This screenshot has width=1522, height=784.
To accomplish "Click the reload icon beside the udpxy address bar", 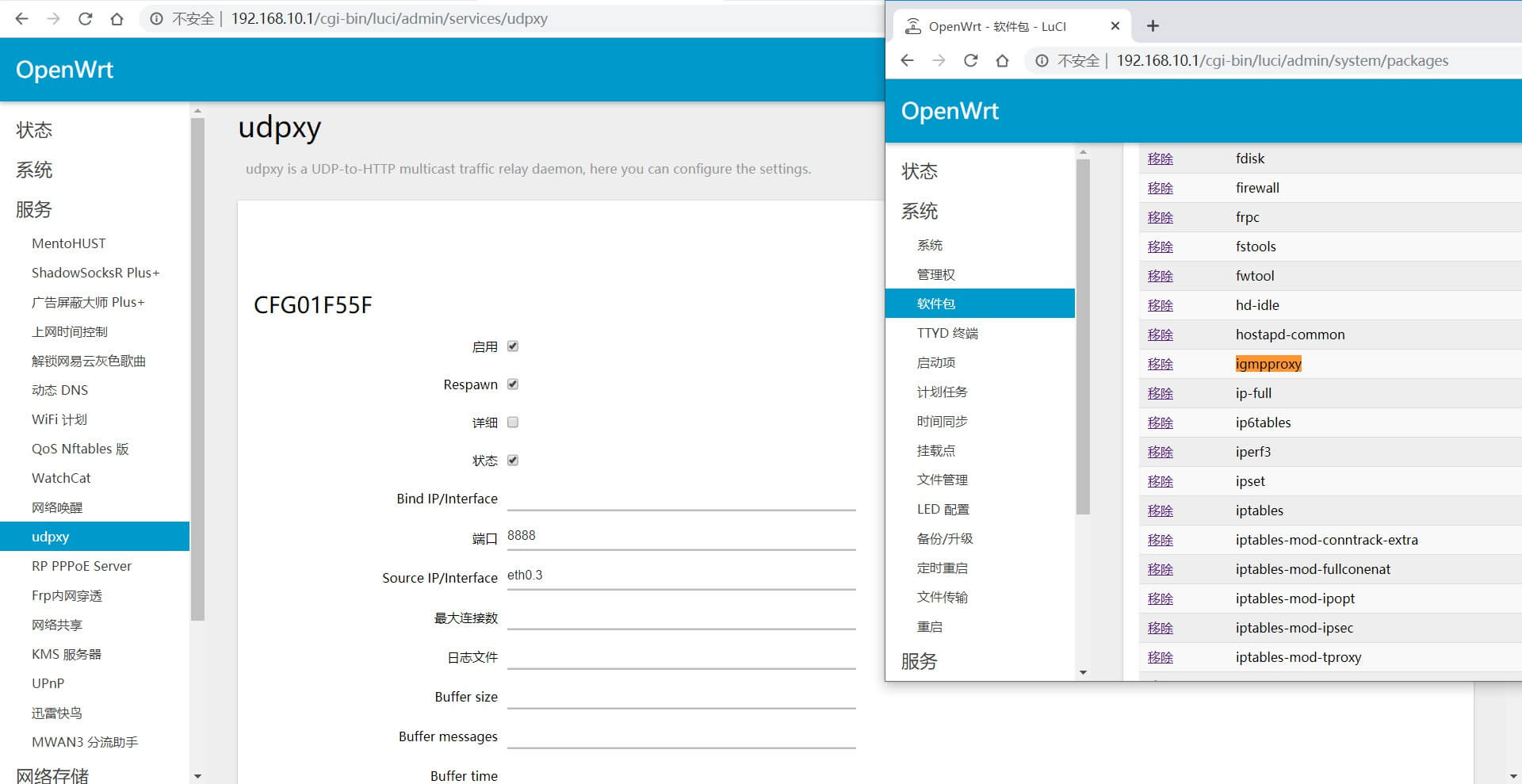I will pyautogui.click(x=86, y=19).
